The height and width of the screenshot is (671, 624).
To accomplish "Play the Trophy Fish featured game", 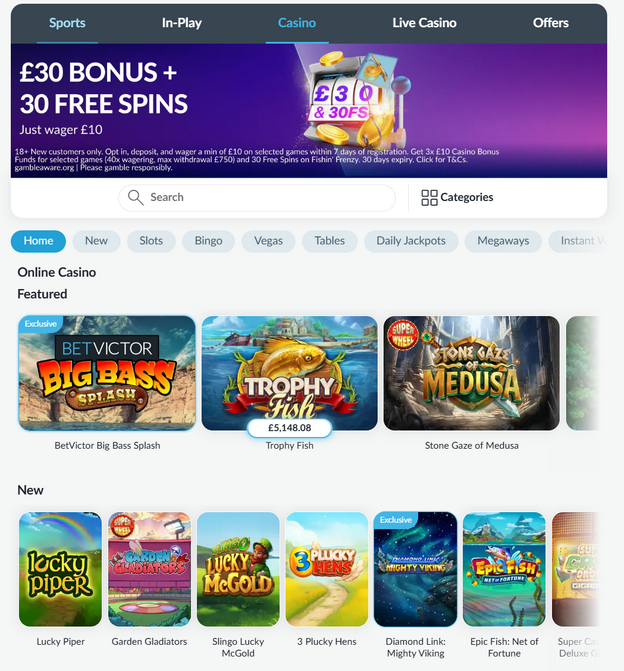I will [290, 373].
